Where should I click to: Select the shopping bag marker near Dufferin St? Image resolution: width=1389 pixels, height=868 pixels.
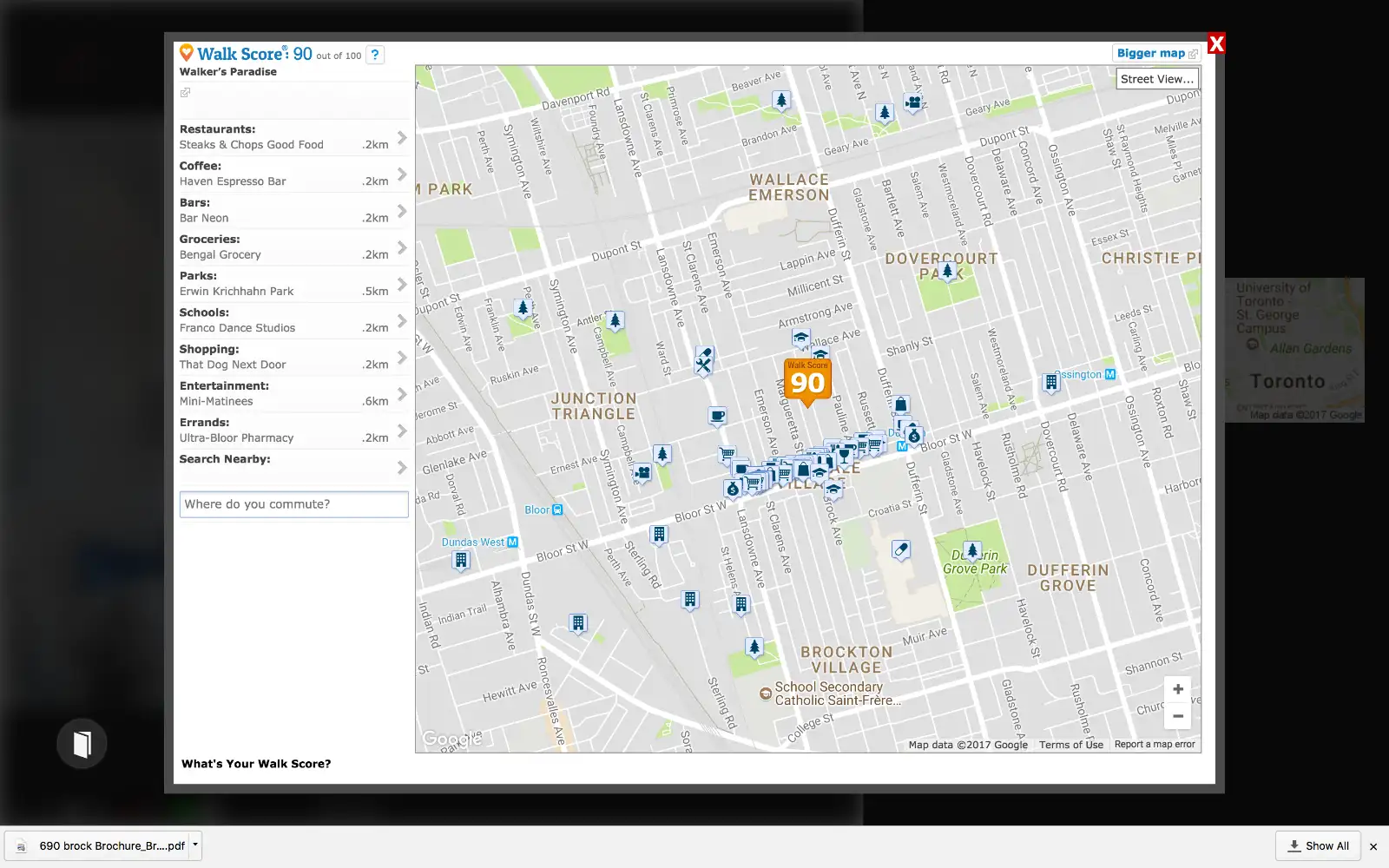(901, 404)
